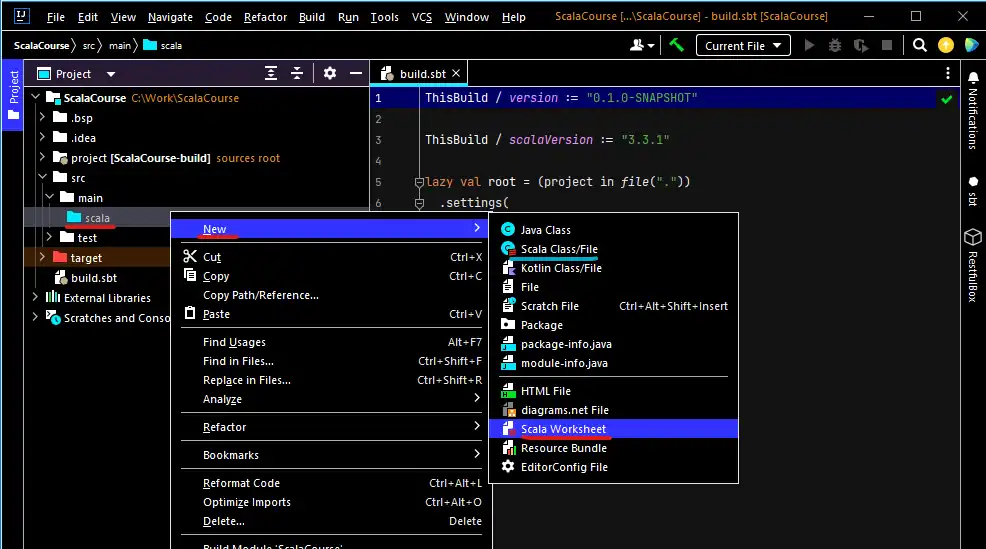Open the Current File run configuration dropdown
The height and width of the screenshot is (549, 986).
(745, 45)
